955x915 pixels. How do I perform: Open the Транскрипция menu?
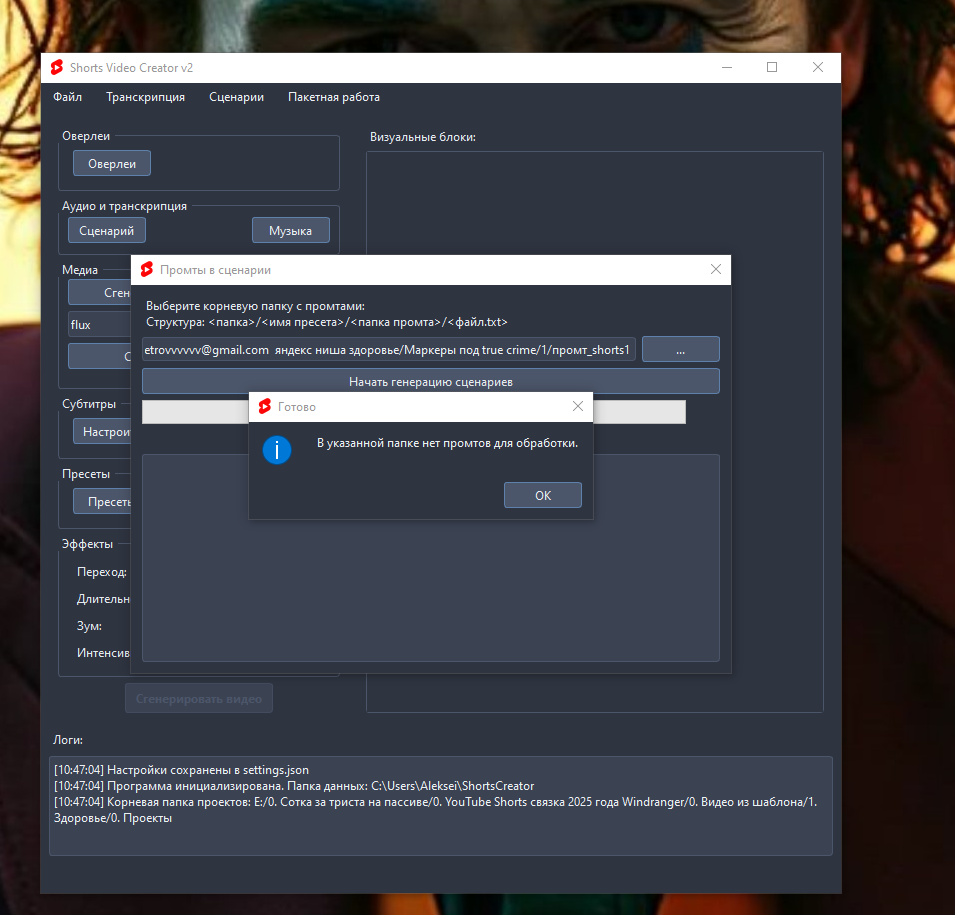tap(145, 97)
